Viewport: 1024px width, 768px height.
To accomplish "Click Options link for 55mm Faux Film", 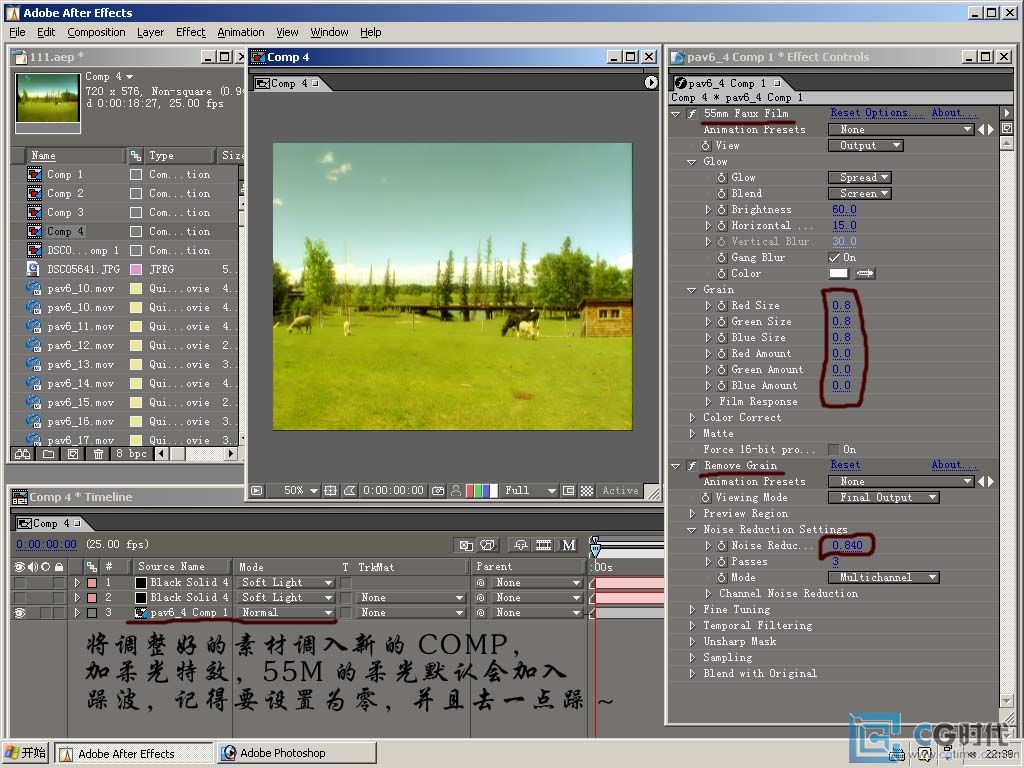I will pos(894,113).
